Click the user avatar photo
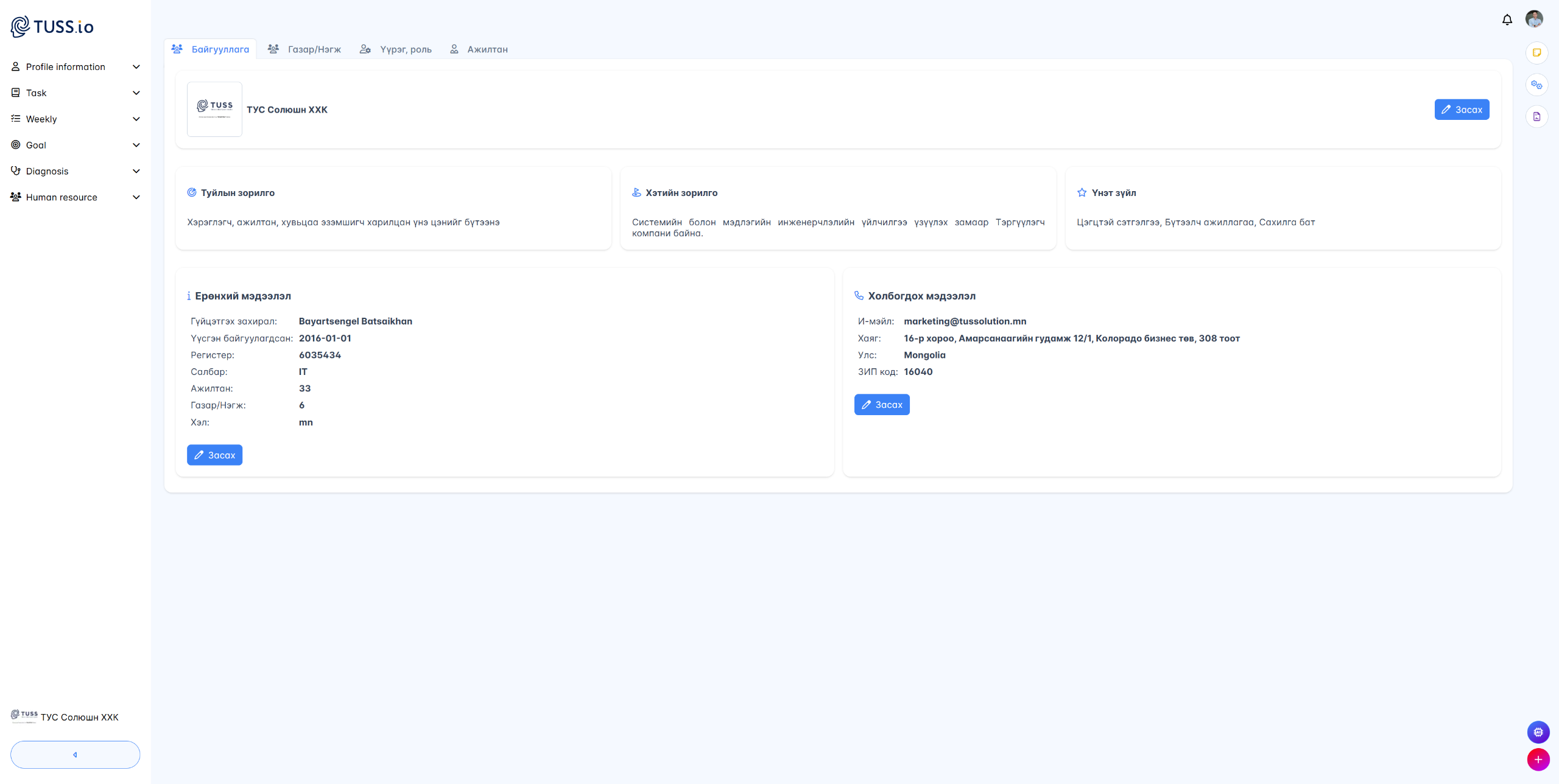 pyautogui.click(x=1533, y=19)
